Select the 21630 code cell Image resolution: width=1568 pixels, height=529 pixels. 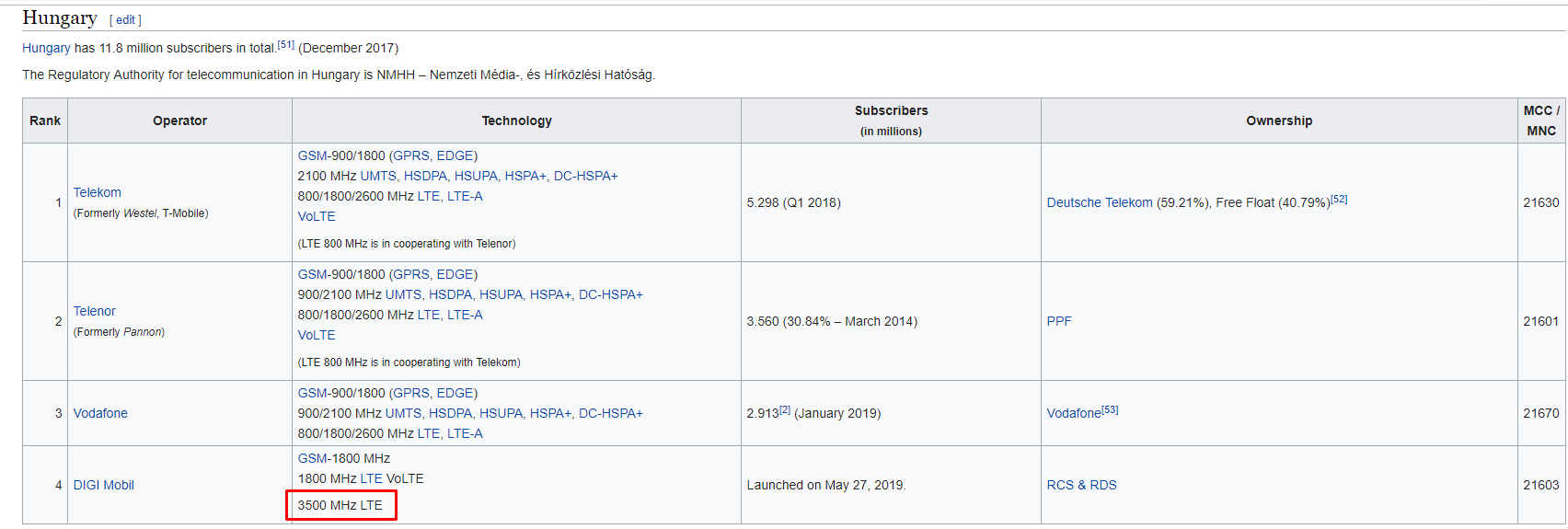[x=1541, y=202]
